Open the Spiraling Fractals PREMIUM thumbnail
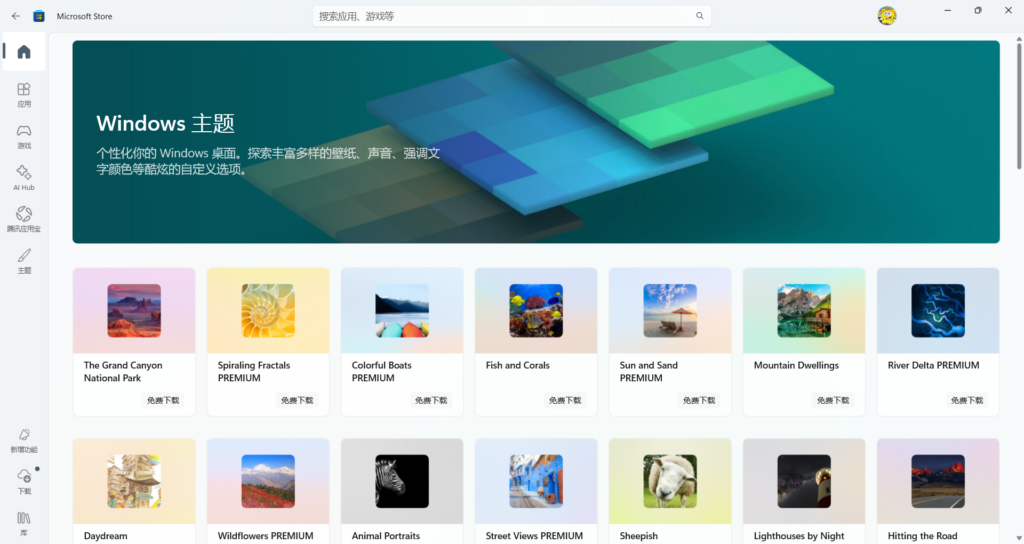 (268, 311)
